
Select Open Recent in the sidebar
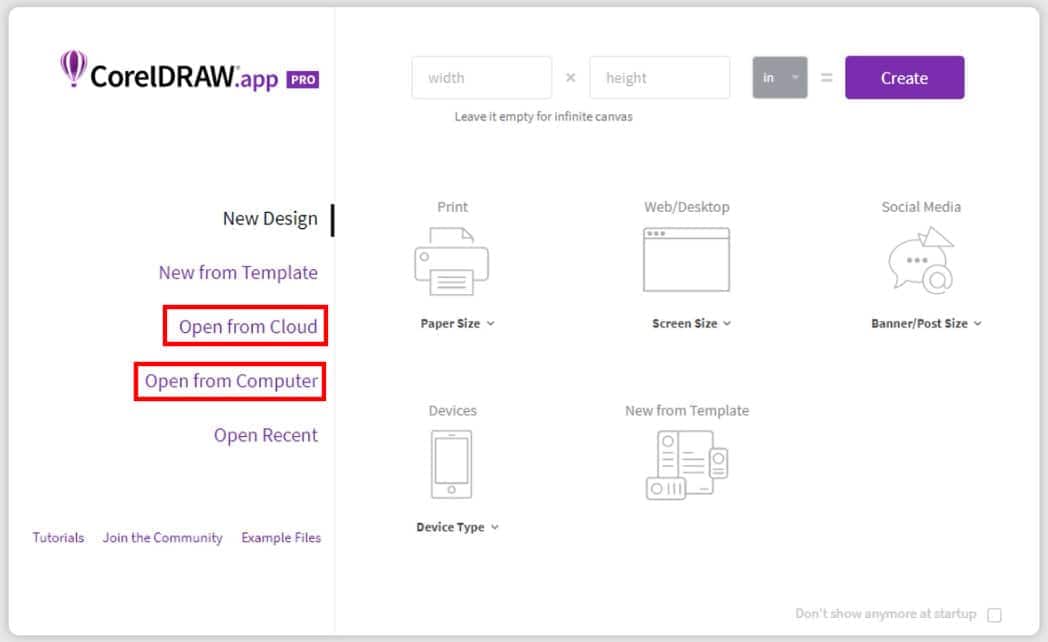click(x=265, y=435)
